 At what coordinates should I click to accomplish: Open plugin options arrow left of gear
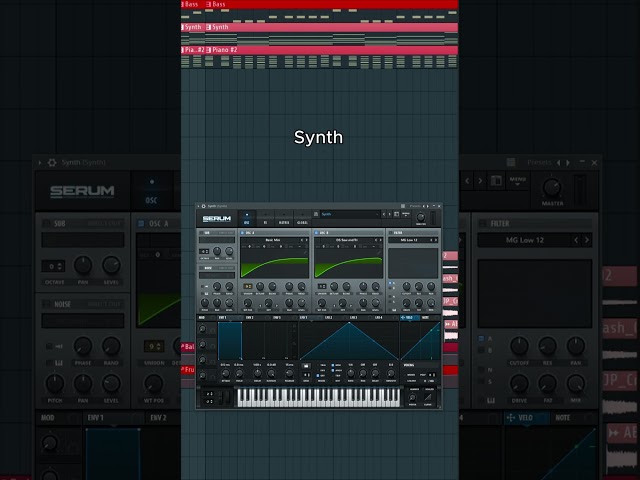pyautogui.click(x=198, y=206)
